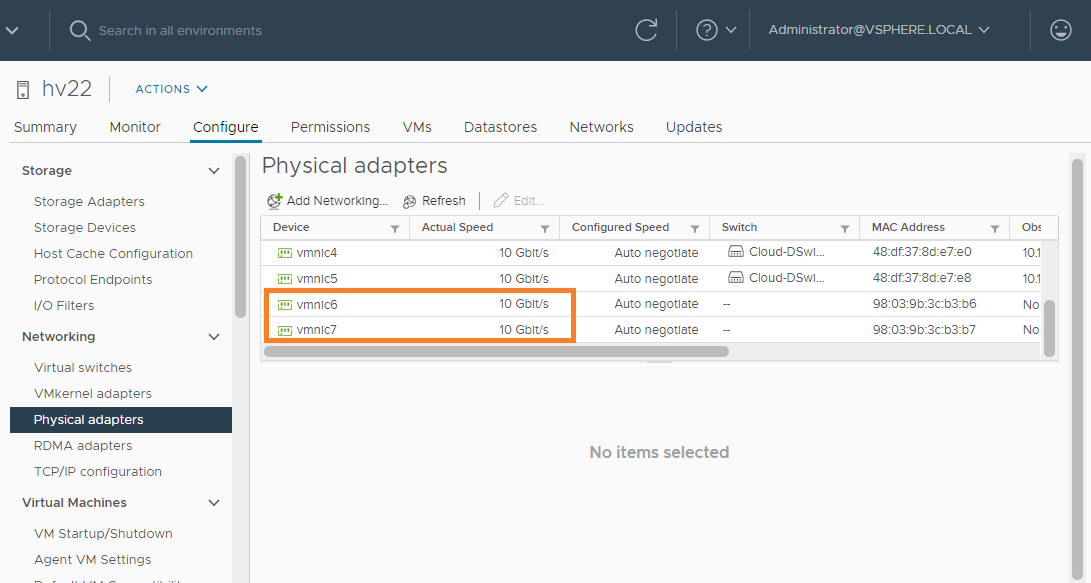Image resolution: width=1091 pixels, height=583 pixels.
Task: Collapse the Networking section
Action: tap(213, 337)
